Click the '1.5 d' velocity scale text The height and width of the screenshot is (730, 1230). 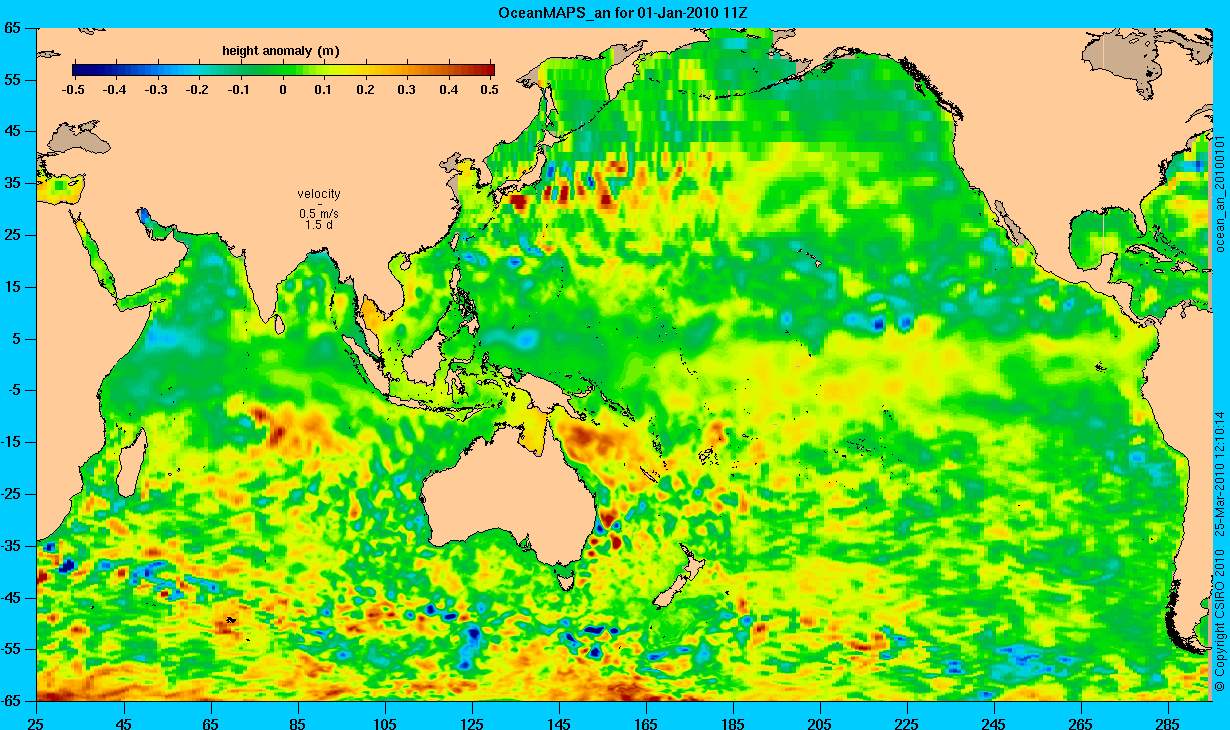tap(319, 225)
